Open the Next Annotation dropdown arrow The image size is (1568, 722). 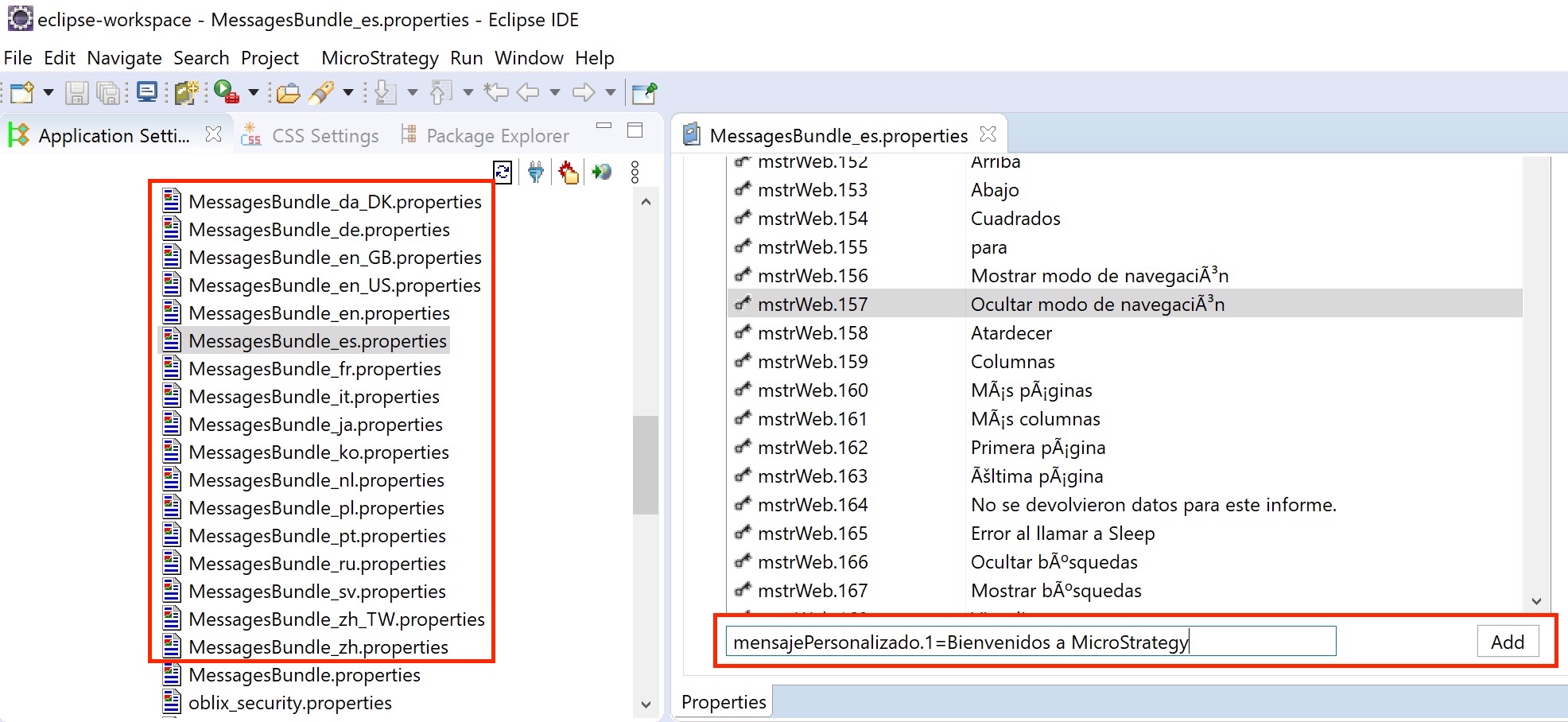point(413,93)
